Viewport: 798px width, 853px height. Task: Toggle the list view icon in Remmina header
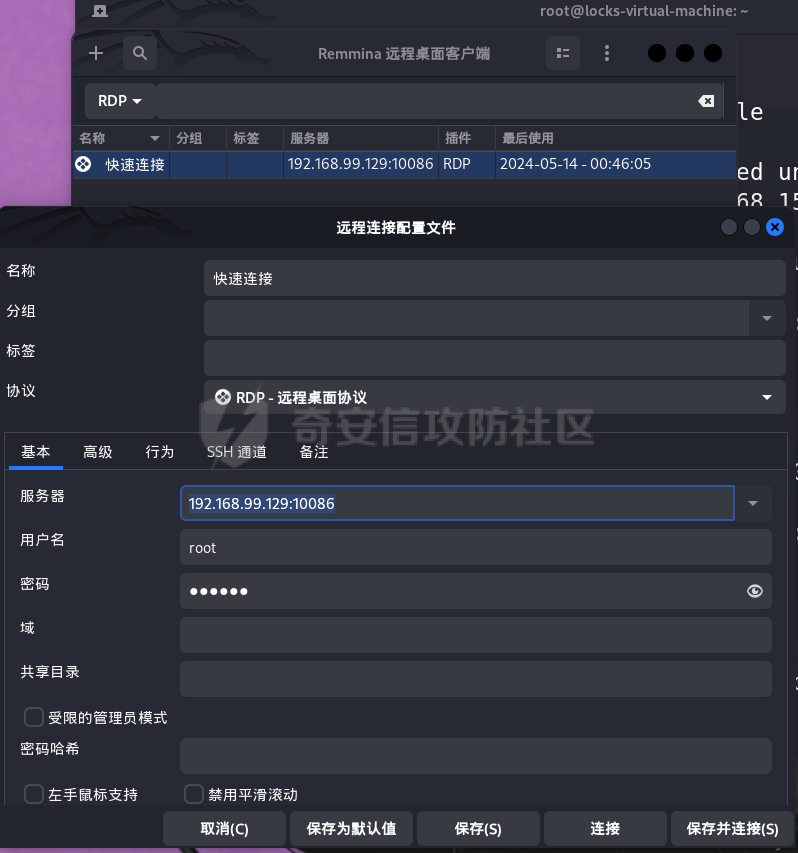pos(563,53)
